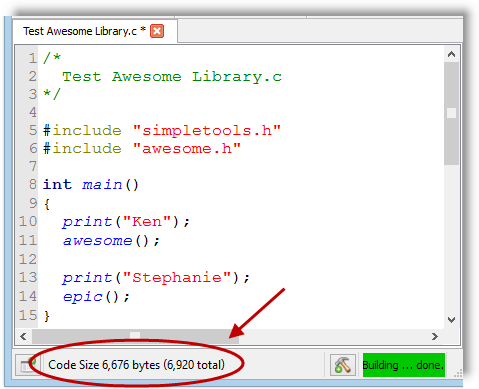
Task: Click the "awesome.h" include line
Action: (142, 148)
